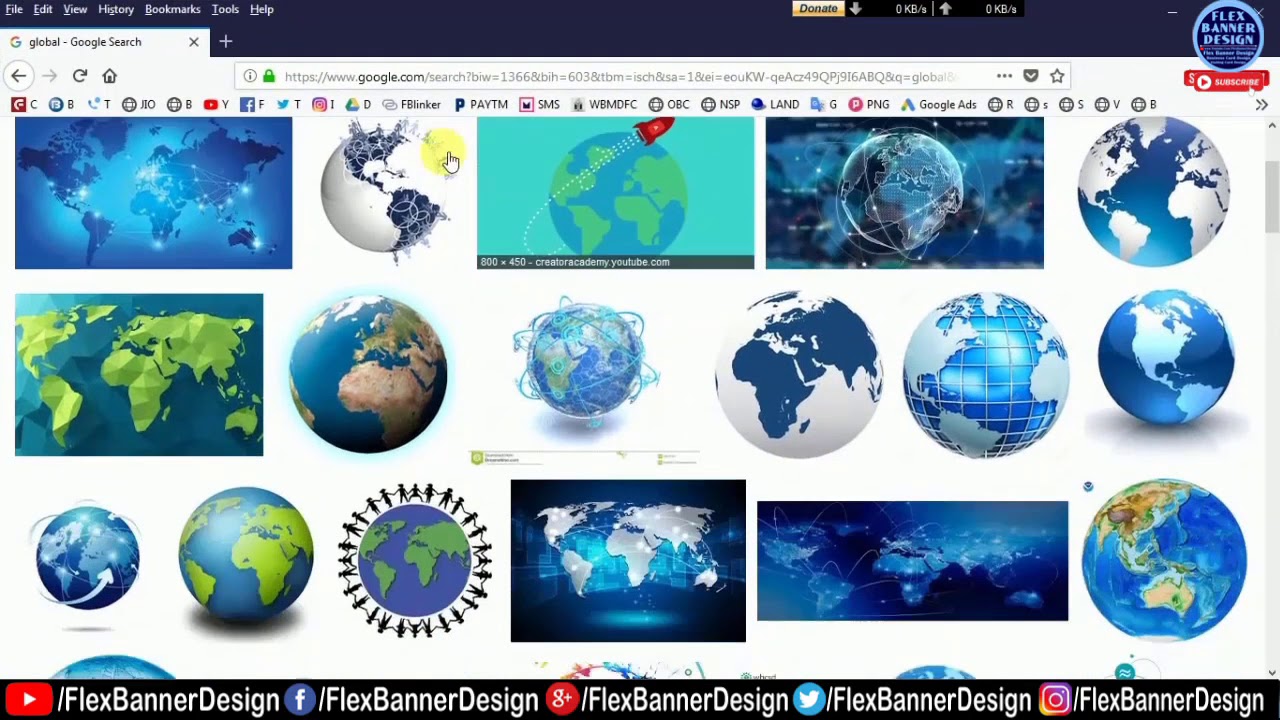The width and height of the screenshot is (1280, 720).
Task: Open the digital network globe image
Action: pyautogui.click(x=904, y=193)
